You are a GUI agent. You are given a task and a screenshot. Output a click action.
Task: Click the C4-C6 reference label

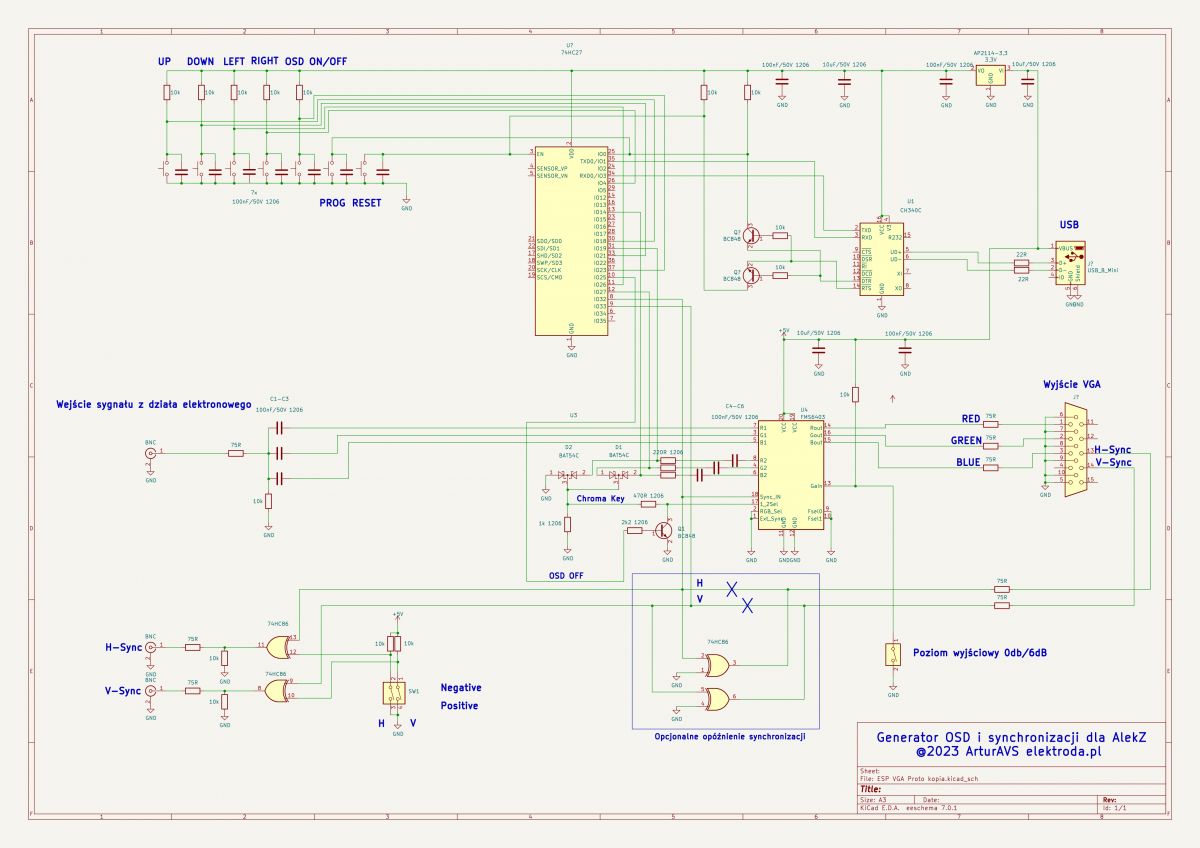(735, 405)
